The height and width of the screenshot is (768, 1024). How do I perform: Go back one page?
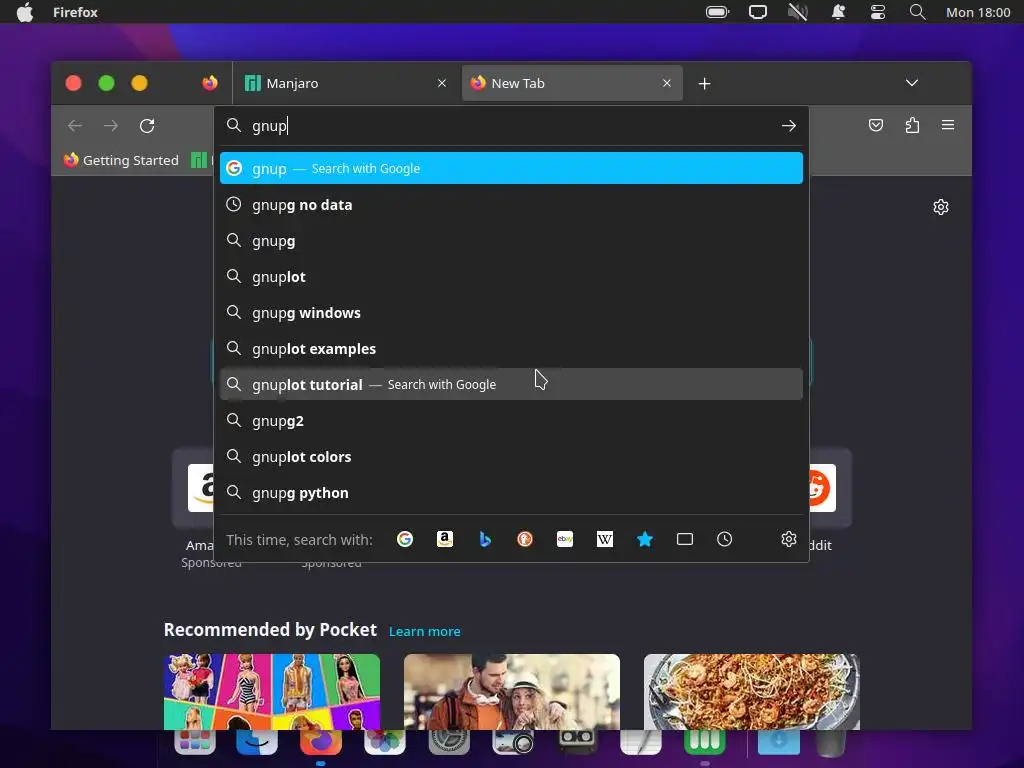tap(75, 126)
